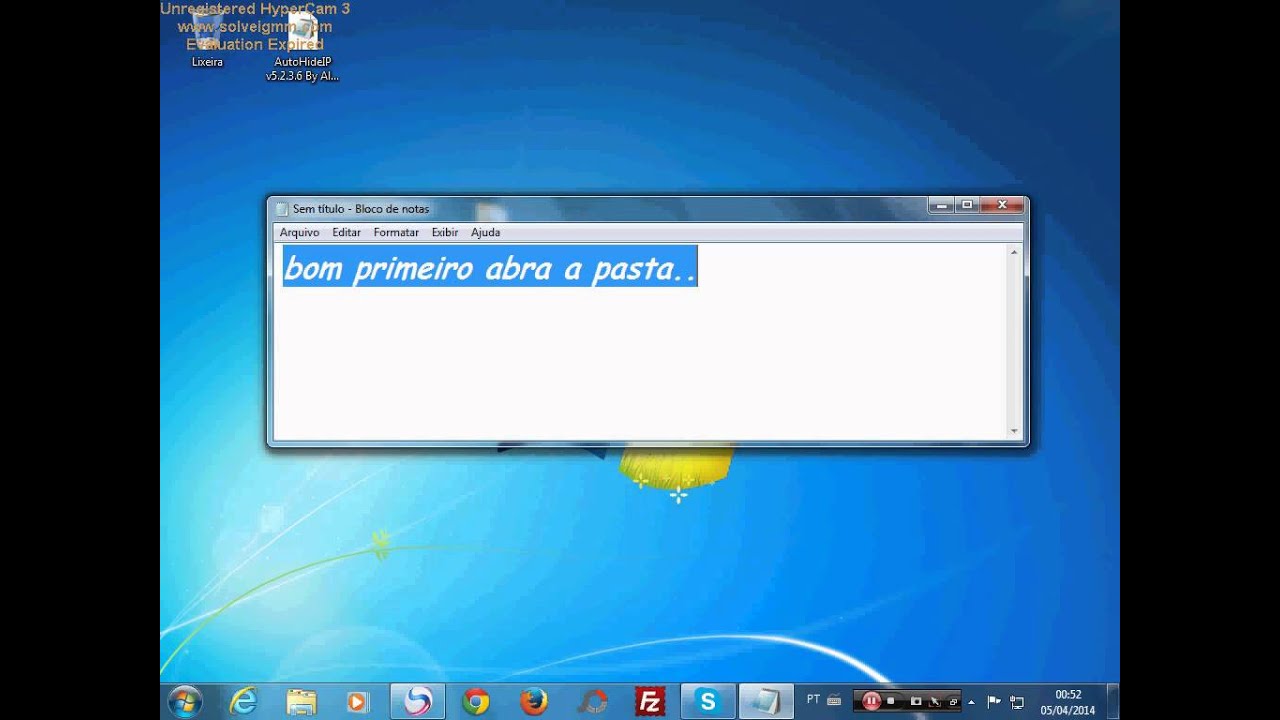Click the Notepad taskbar button
Screen dimensions: 1280x720
coord(766,702)
